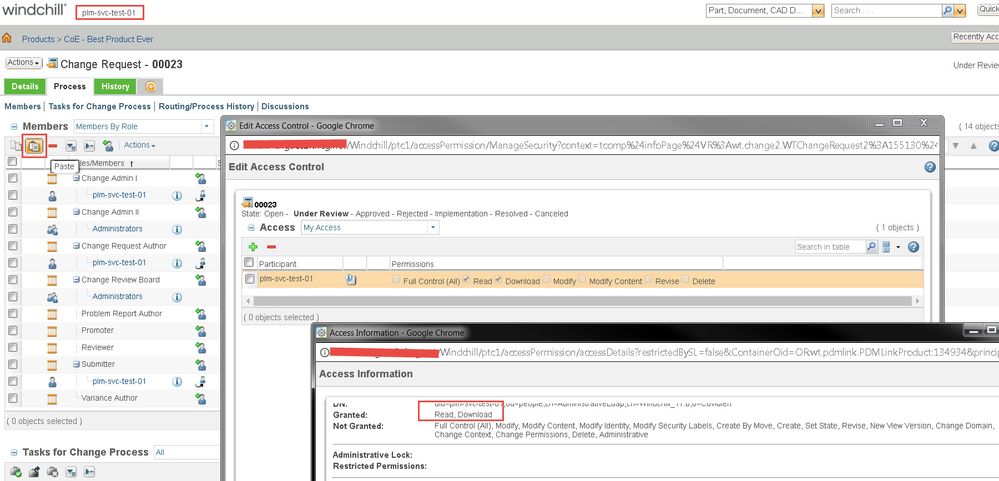The height and width of the screenshot is (481, 999).
Task: Enable the Full Control (All) checkbox
Action: [x=396, y=280]
